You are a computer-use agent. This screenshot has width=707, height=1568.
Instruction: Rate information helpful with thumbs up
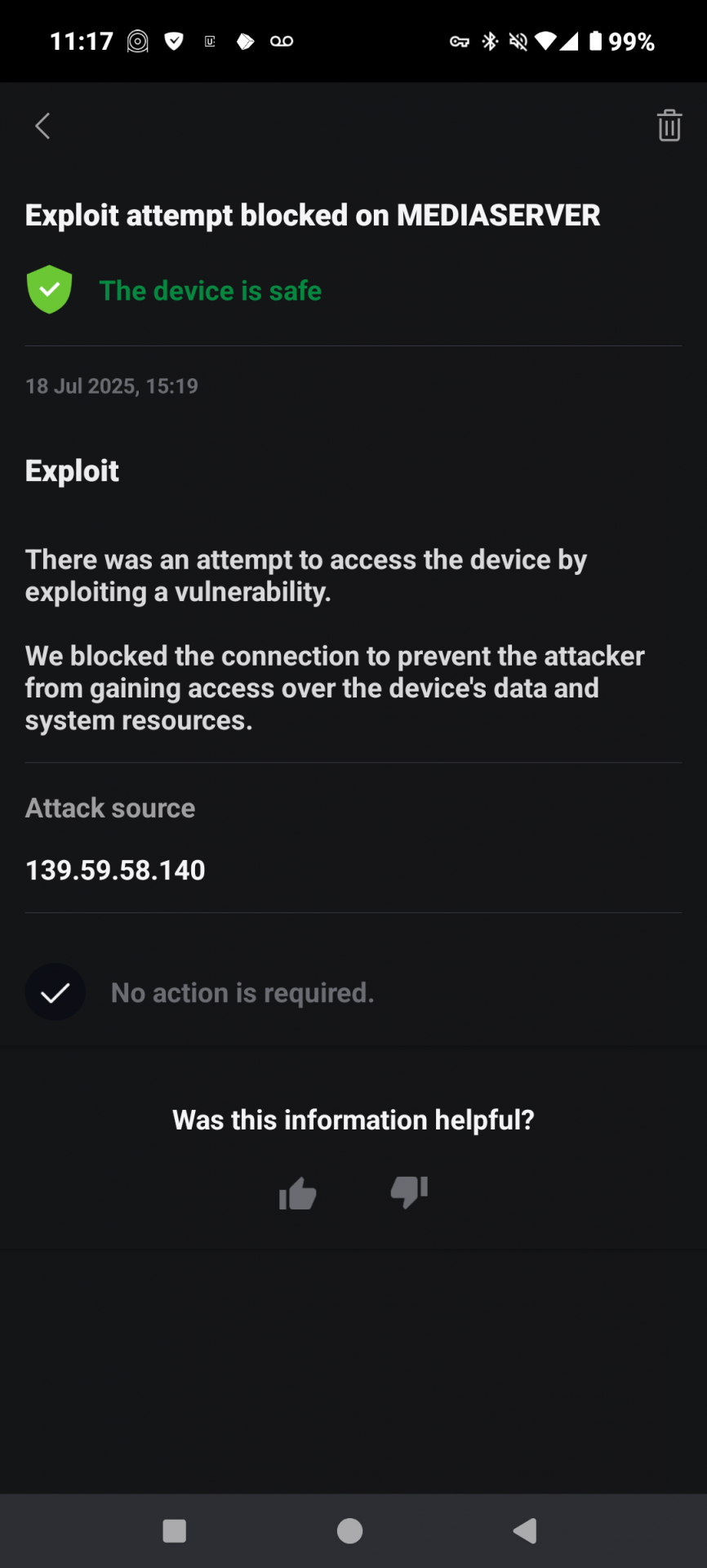(297, 1193)
